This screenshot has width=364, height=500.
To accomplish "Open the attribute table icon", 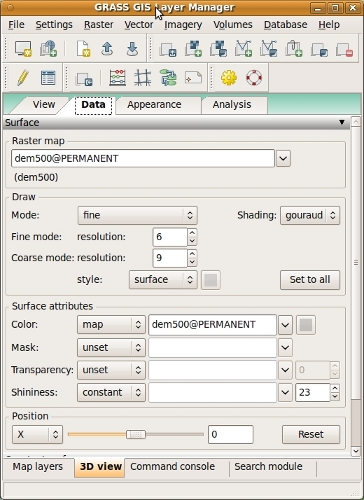I will tap(48, 78).
